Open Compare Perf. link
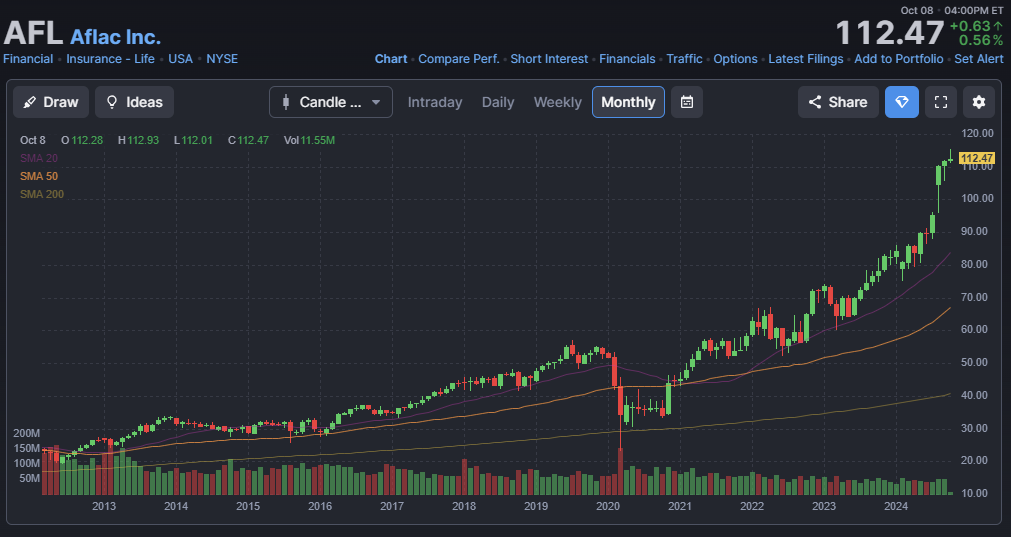Image resolution: width=1011 pixels, height=537 pixels. 459,59
